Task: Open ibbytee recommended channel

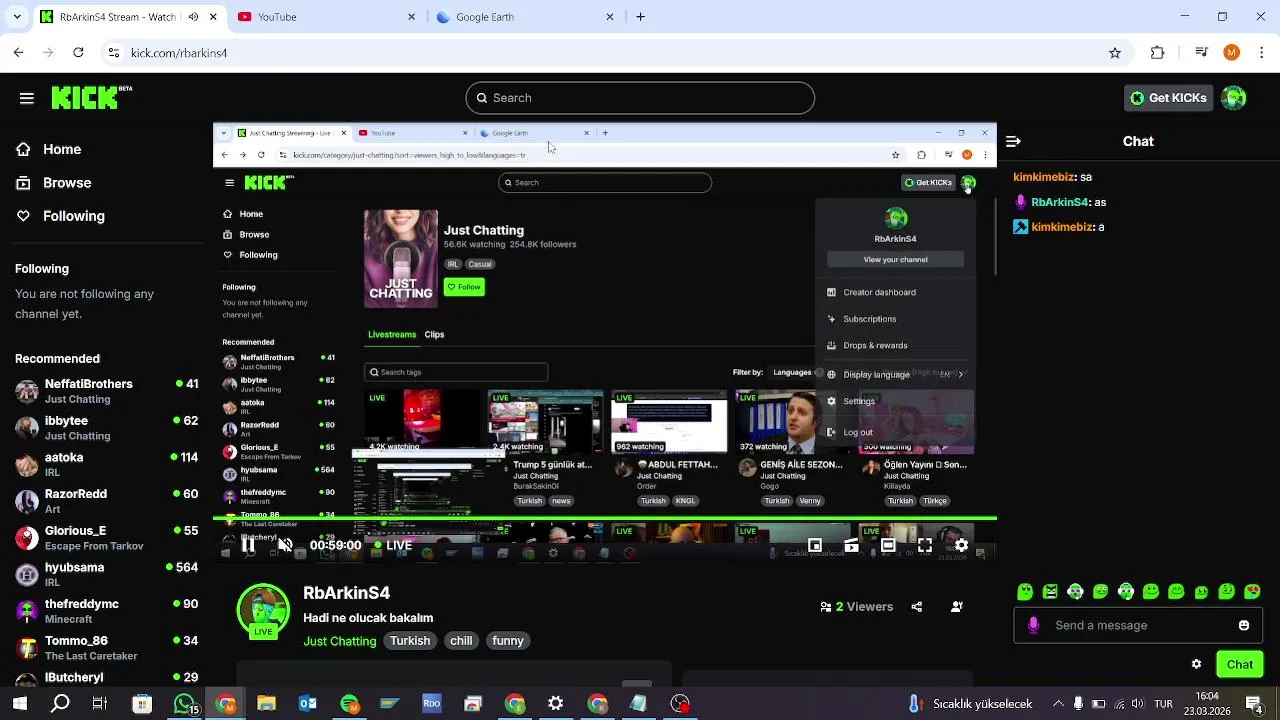Action: [106, 428]
